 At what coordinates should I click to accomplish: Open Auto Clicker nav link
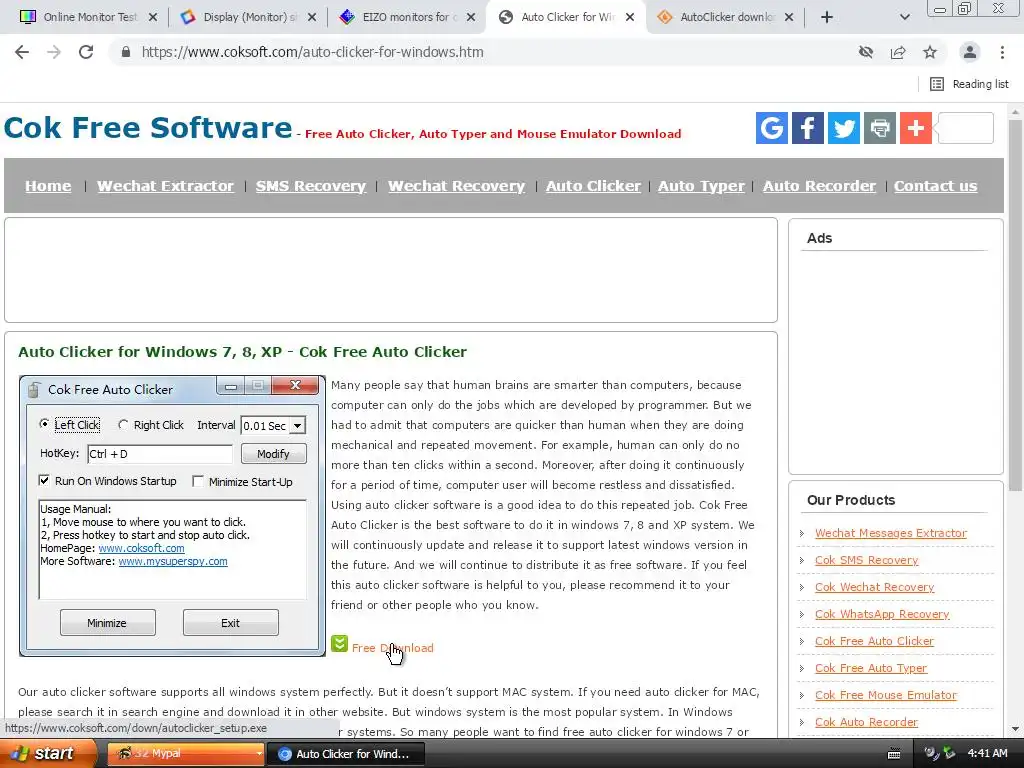[x=594, y=186]
